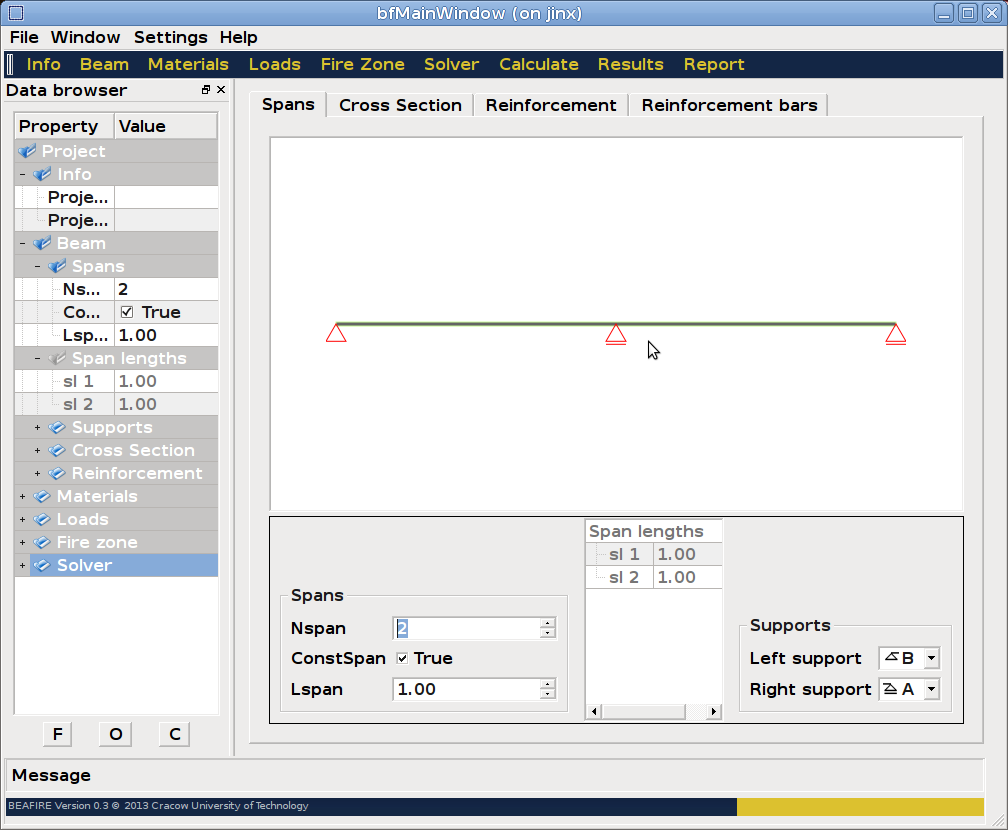Open the Left support dropdown
This screenshot has height=830, width=1008.
click(x=931, y=658)
